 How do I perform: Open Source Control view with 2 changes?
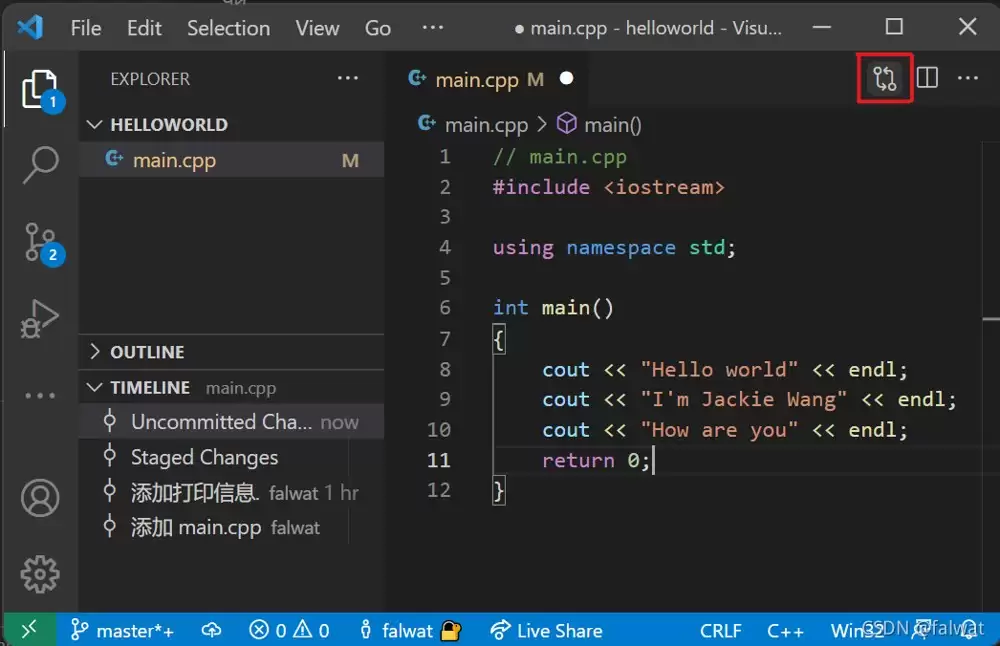(x=40, y=242)
